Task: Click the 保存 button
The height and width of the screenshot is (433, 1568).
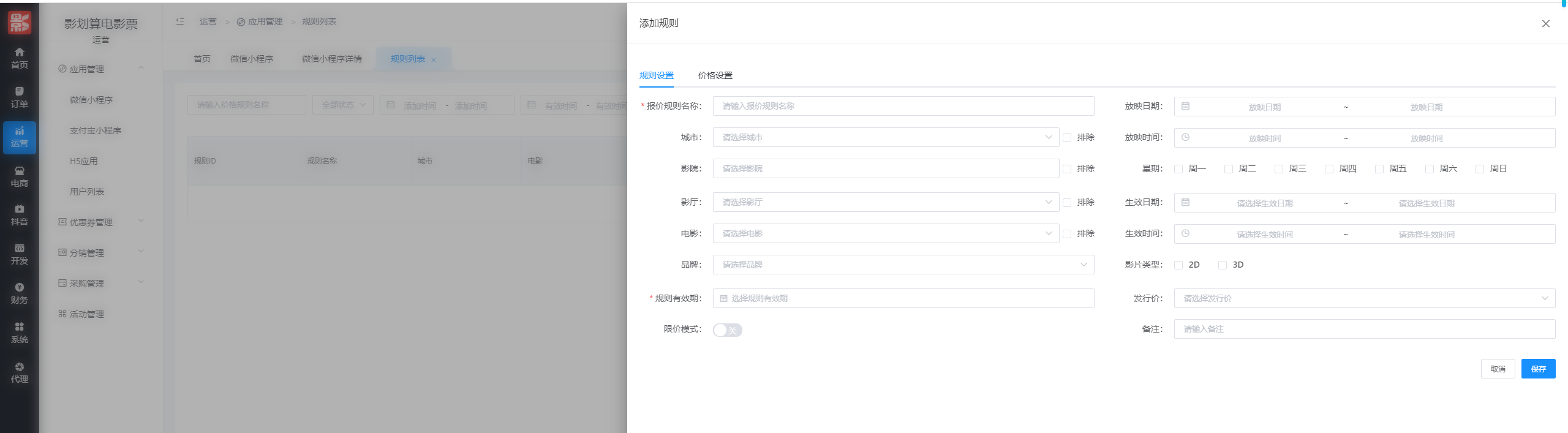Action: [x=1538, y=369]
